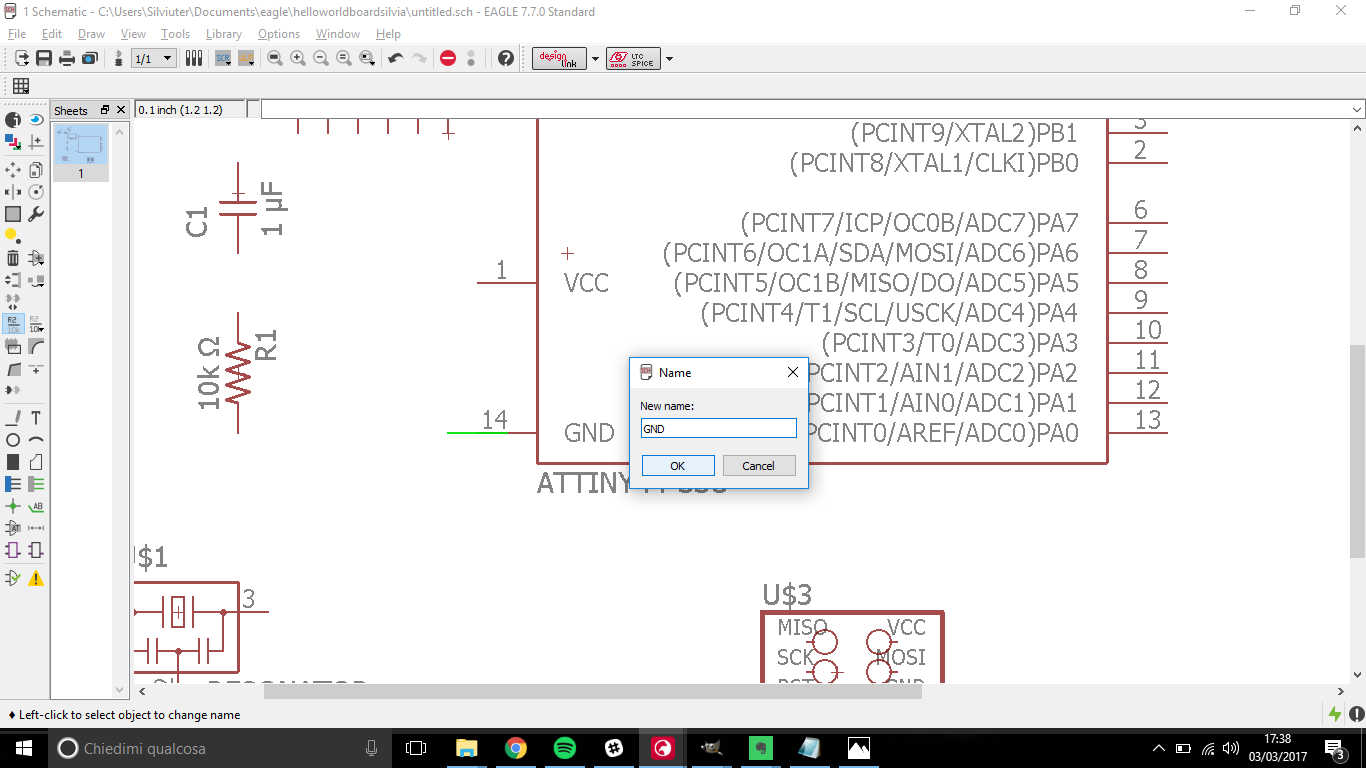Select the Info tool icon
This screenshot has width=1366, height=768.
tap(13, 119)
